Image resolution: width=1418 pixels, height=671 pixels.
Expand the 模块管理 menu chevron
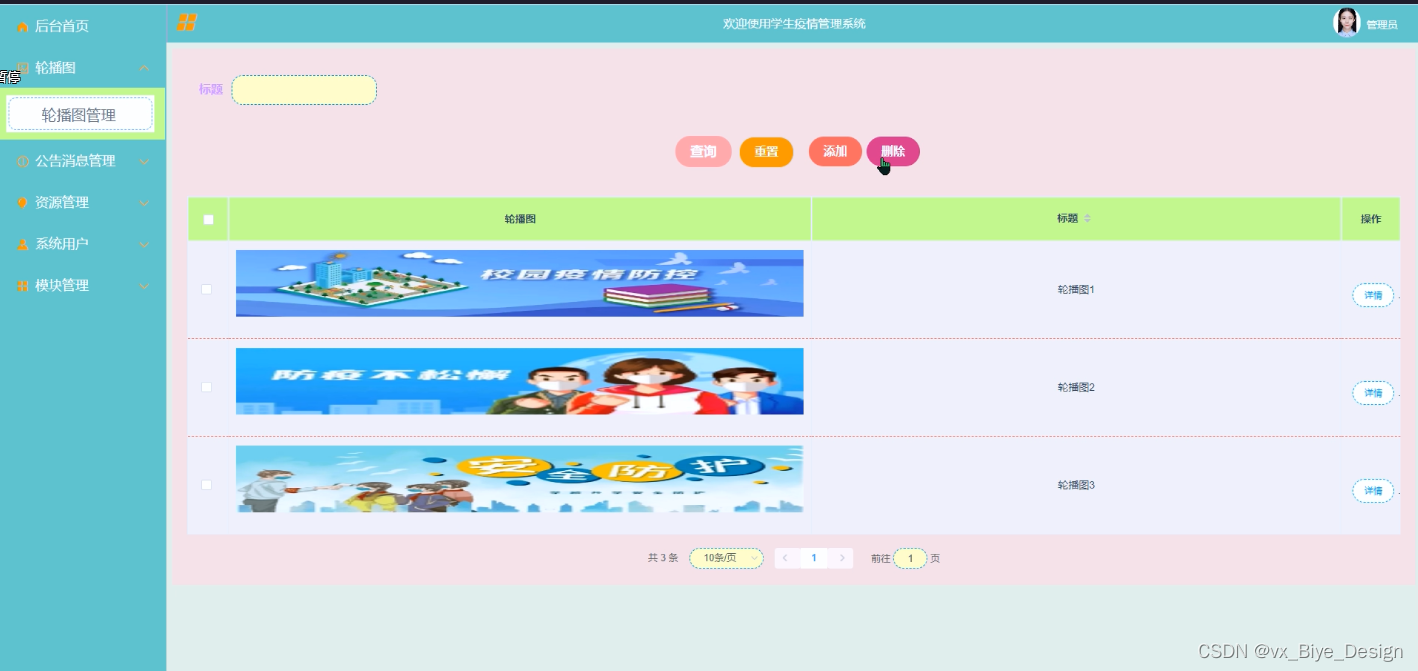(x=144, y=286)
